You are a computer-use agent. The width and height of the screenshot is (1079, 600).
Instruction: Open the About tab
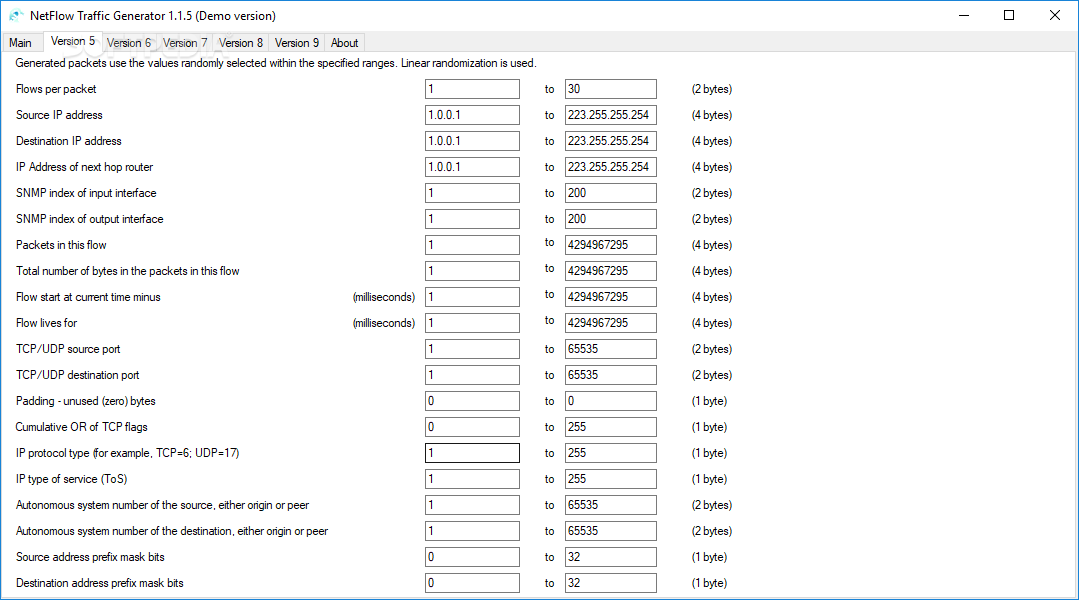345,43
